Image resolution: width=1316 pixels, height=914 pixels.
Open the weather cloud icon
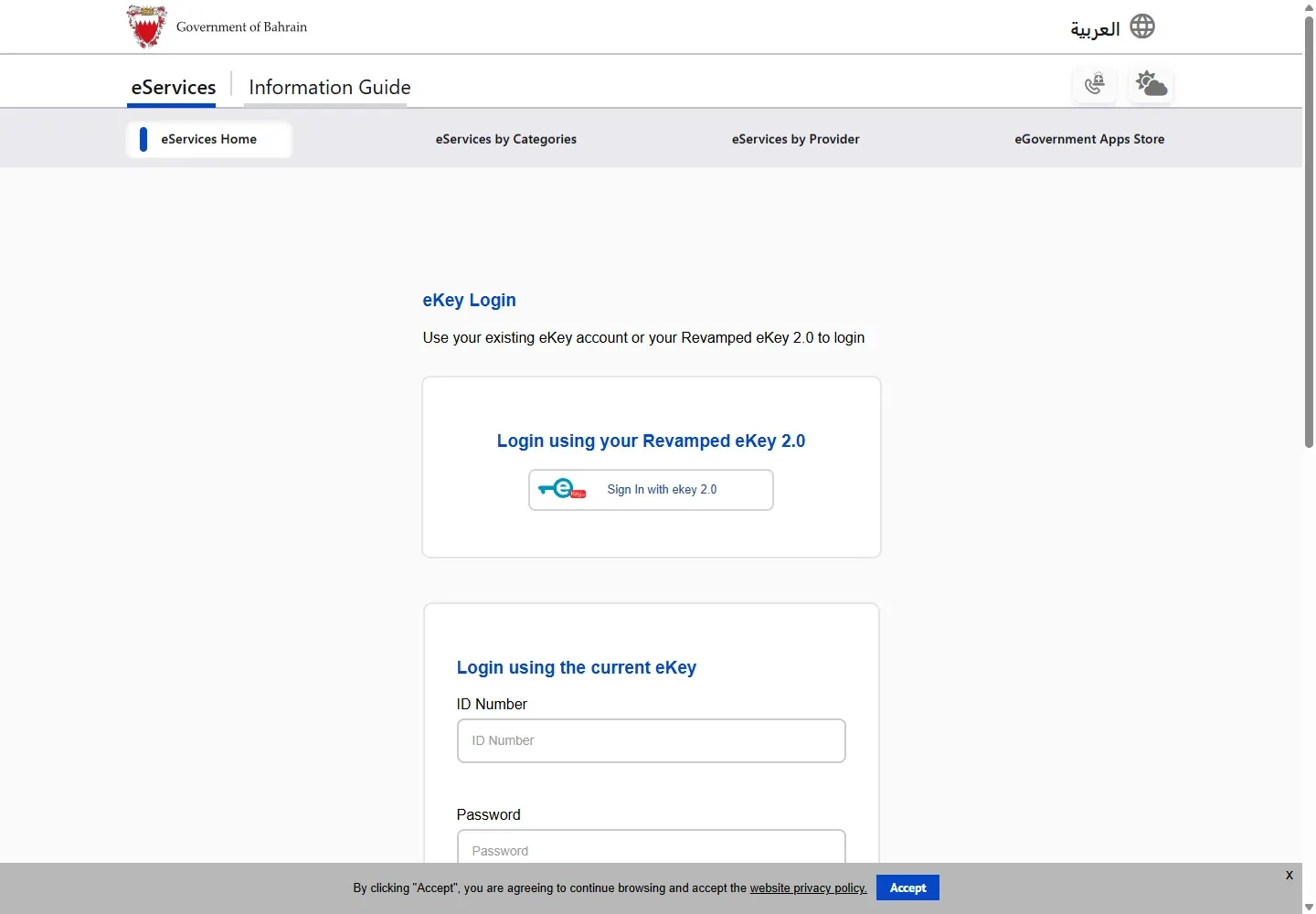tap(1151, 84)
